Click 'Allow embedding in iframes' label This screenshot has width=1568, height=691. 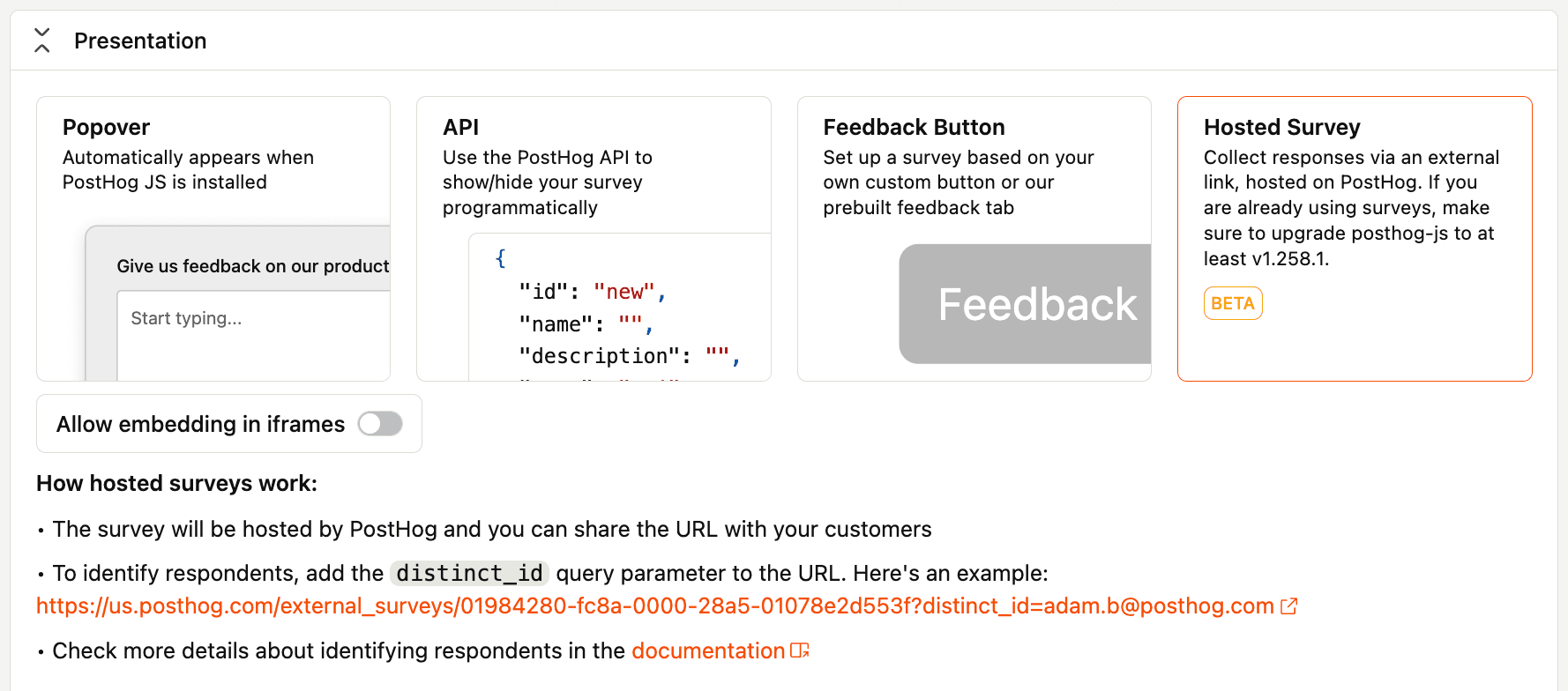tap(200, 424)
